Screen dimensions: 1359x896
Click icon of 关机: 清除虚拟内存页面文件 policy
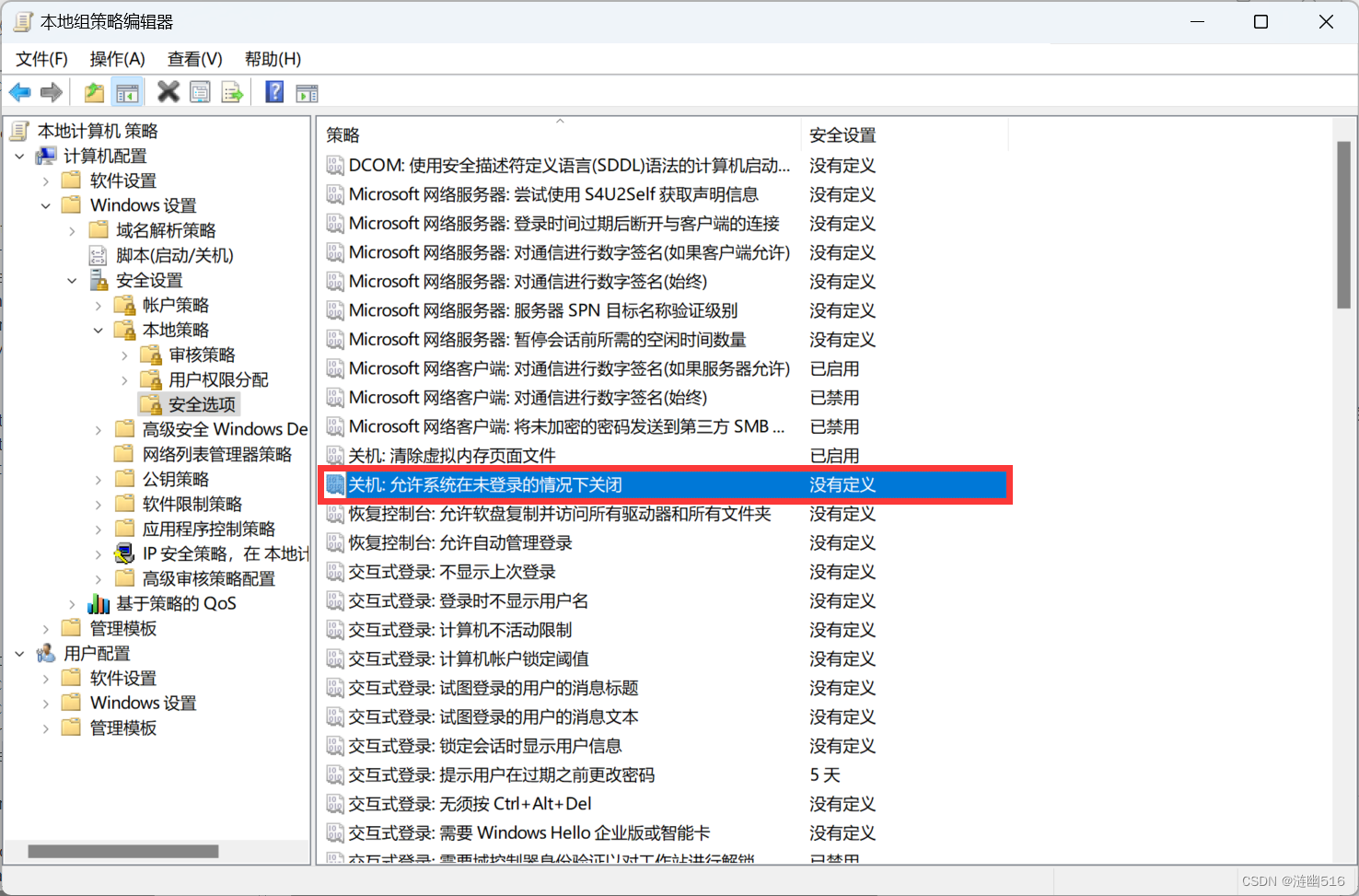point(335,456)
